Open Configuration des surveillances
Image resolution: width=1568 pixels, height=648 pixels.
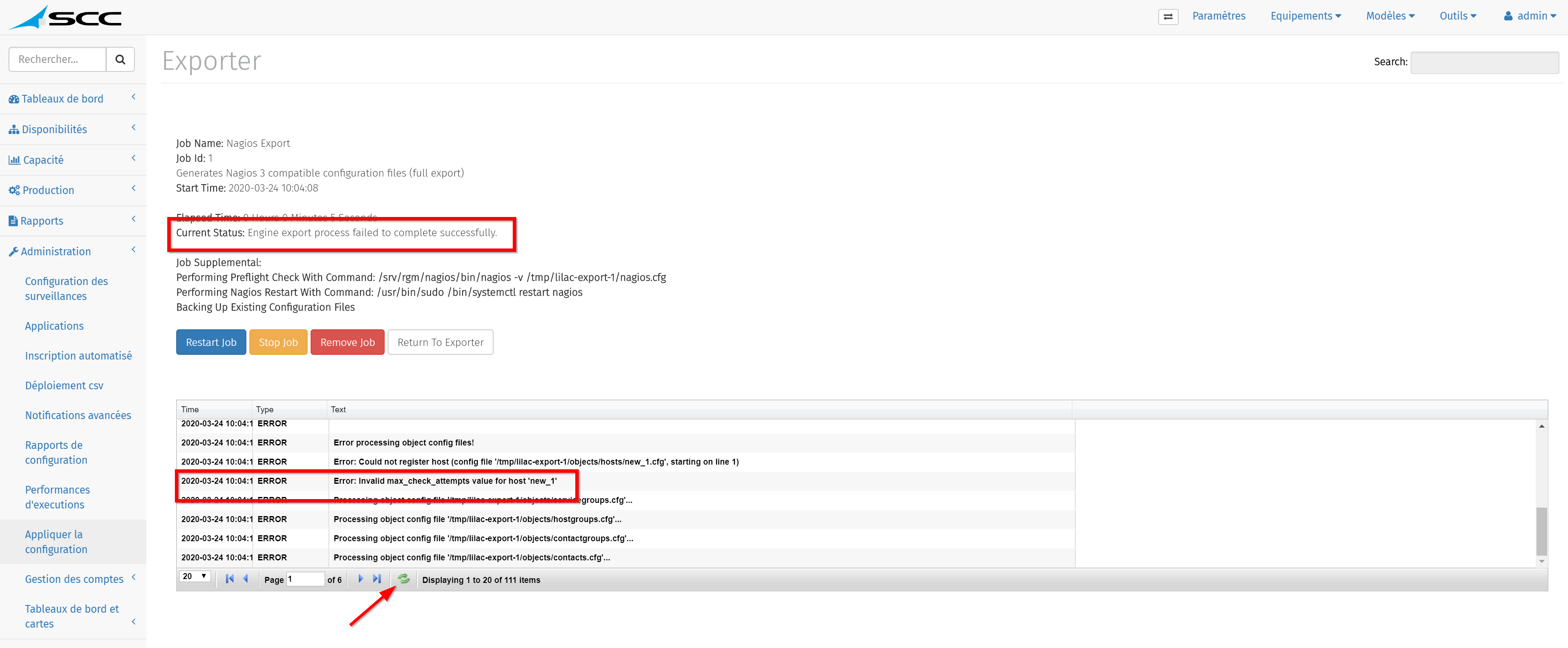pos(66,289)
